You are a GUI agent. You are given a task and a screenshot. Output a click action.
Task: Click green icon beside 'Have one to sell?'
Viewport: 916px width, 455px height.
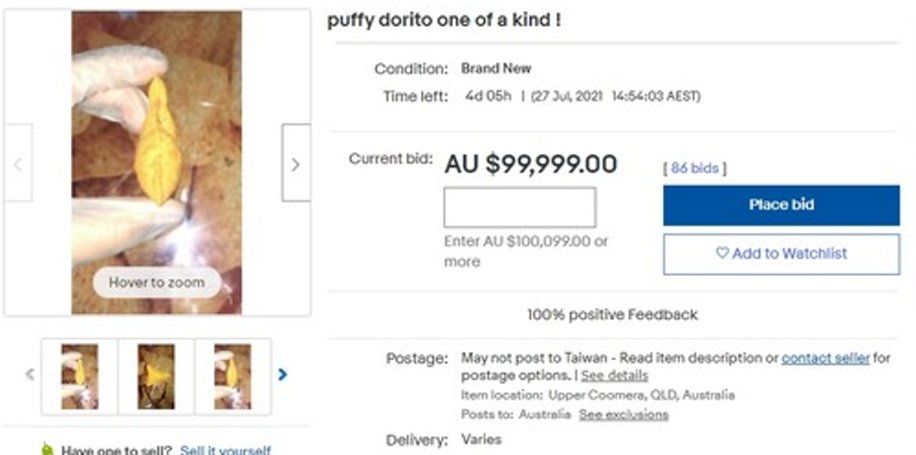tap(46, 450)
